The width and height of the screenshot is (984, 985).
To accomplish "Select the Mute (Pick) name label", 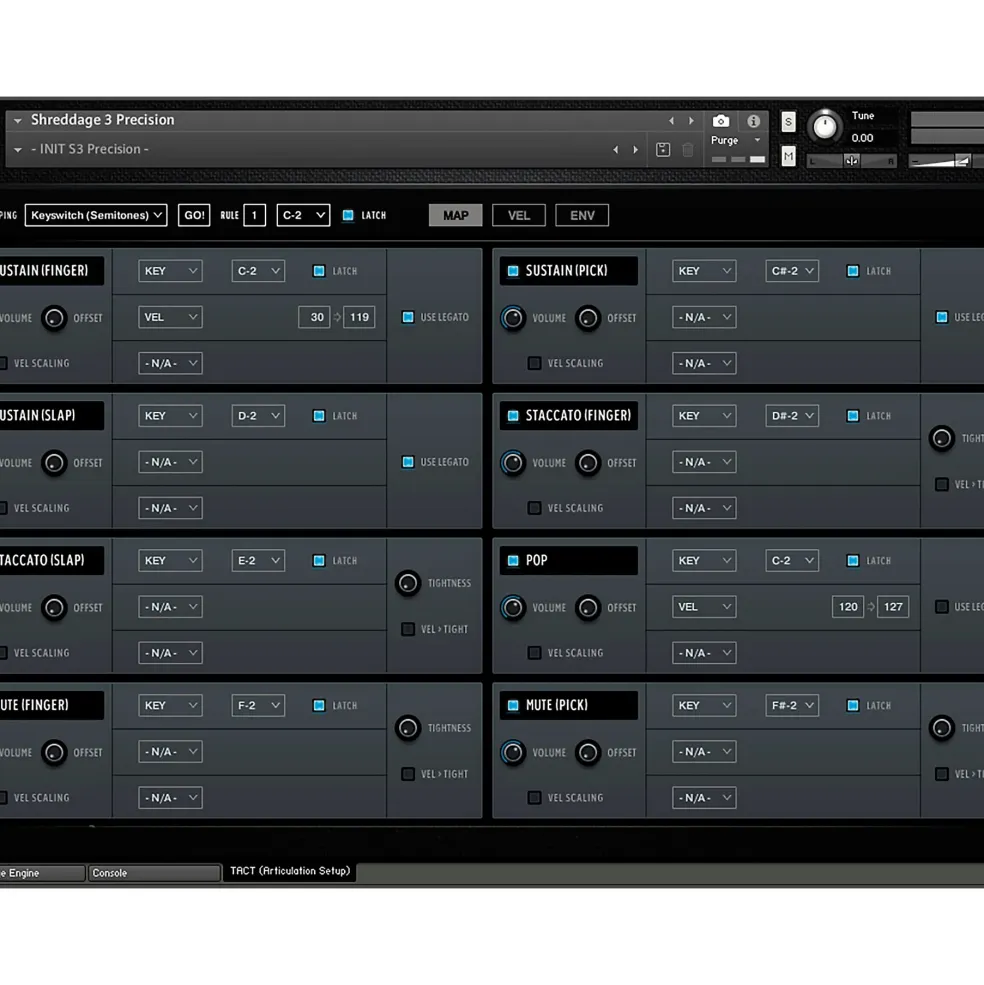I will click(557, 705).
